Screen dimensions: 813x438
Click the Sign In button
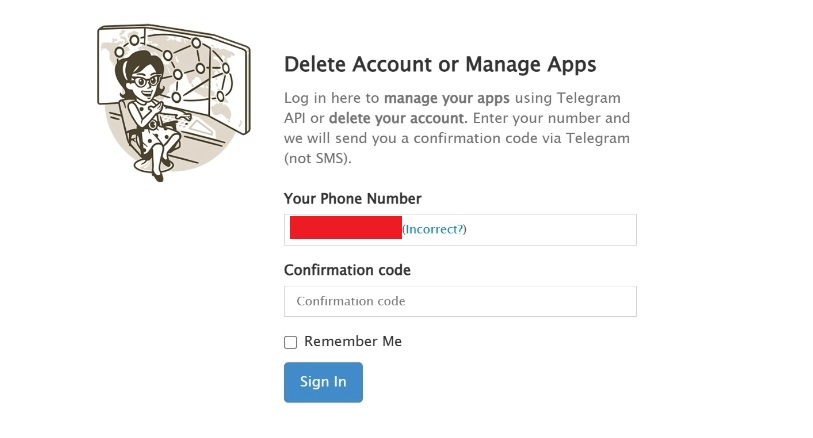(323, 382)
